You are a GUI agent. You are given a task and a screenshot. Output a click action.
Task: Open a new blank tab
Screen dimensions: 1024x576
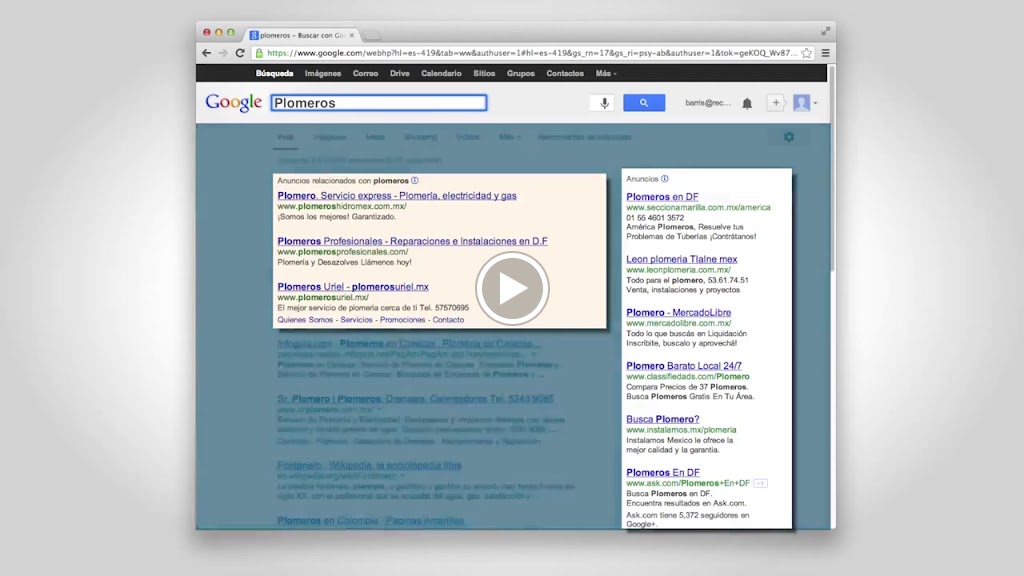tap(372, 35)
